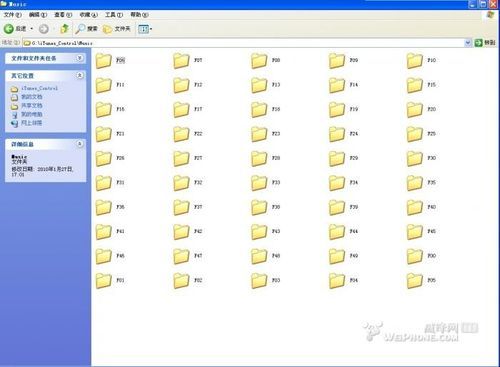
Task: Open the Back history dropdown arrow
Action: click(x=32, y=29)
